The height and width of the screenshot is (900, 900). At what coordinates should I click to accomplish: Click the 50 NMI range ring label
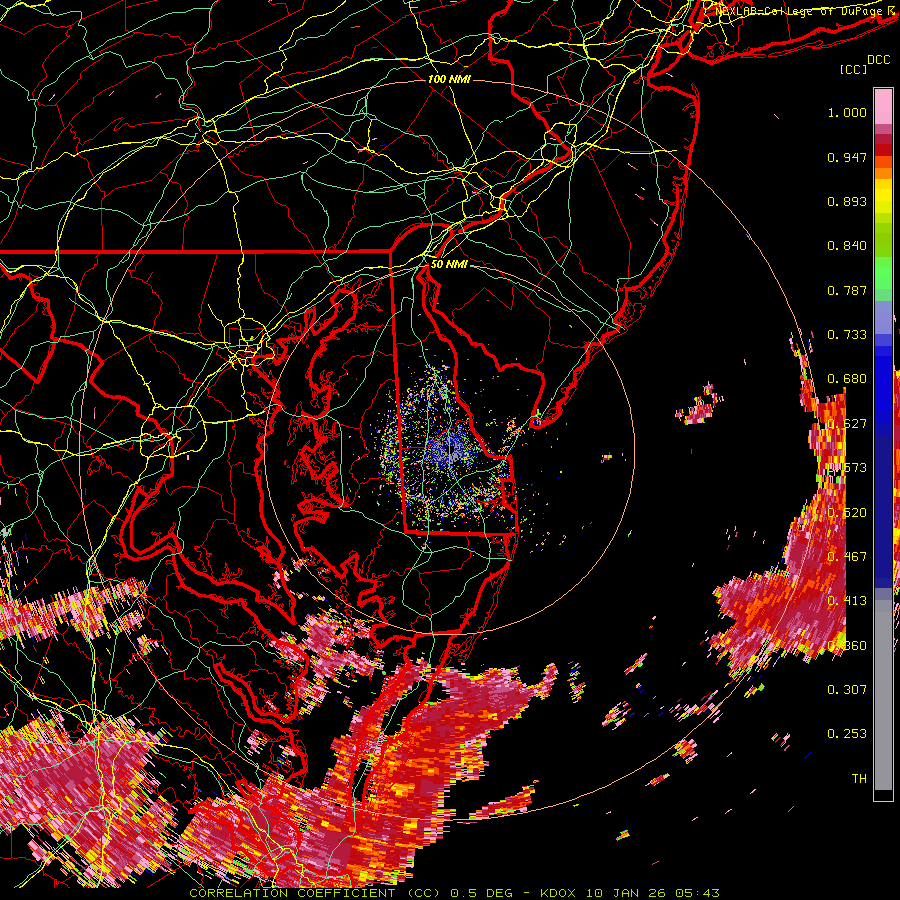tap(449, 264)
